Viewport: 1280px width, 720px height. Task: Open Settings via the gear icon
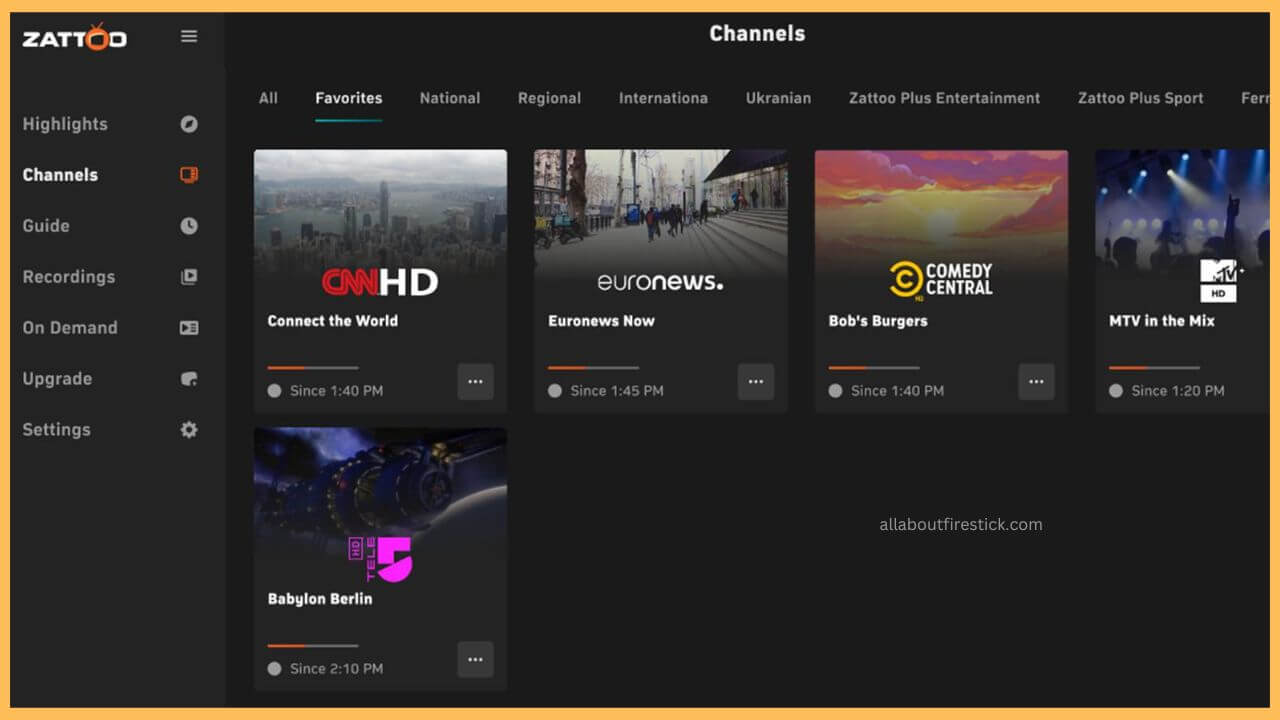point(188,430)
